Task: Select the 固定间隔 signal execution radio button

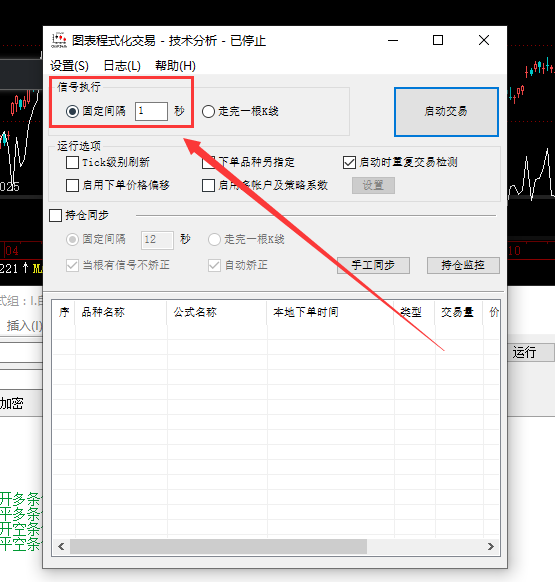Action: click(x=72, y=111)
